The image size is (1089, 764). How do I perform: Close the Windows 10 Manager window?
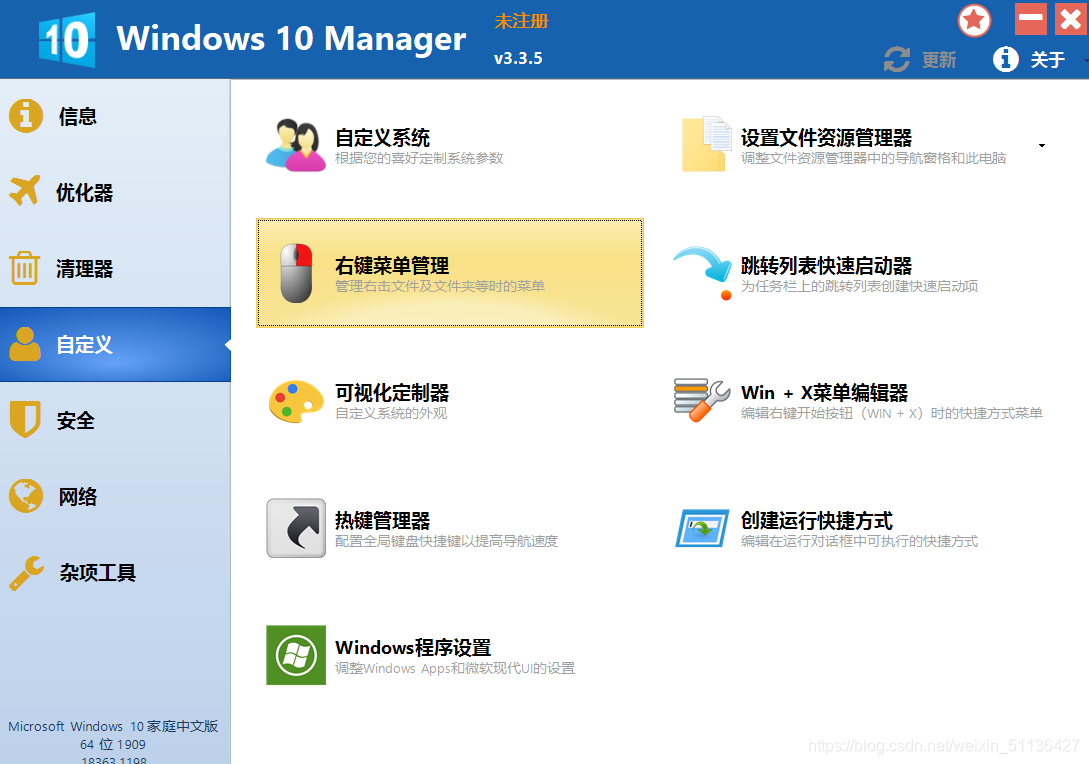(1071, 19)
